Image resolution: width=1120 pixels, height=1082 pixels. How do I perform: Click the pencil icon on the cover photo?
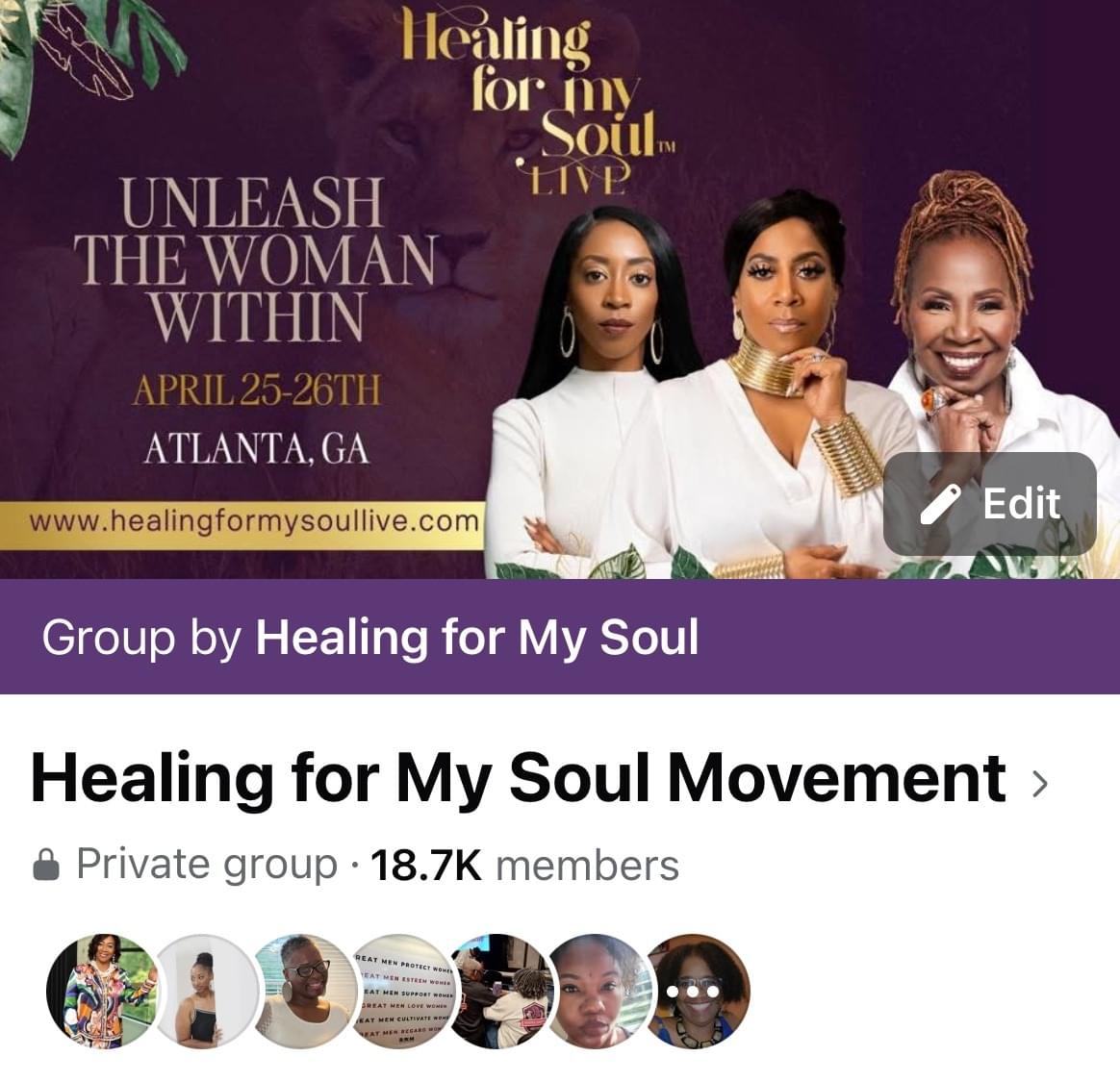pyautogui.click(x=939, y=504)
